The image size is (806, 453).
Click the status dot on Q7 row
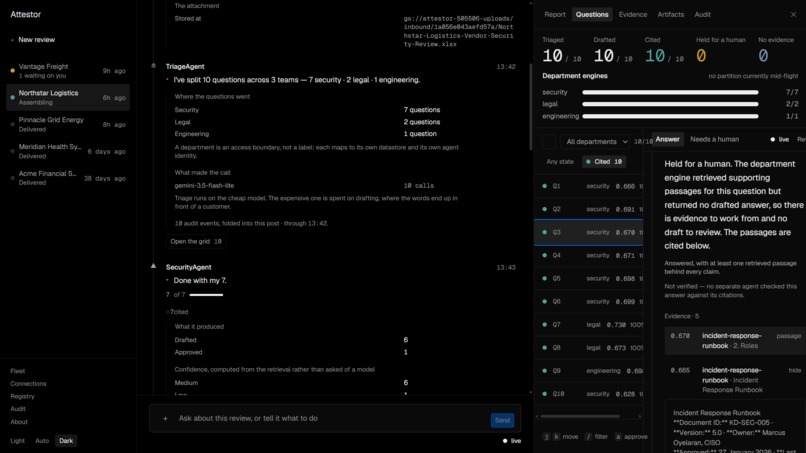coord(544,325)
